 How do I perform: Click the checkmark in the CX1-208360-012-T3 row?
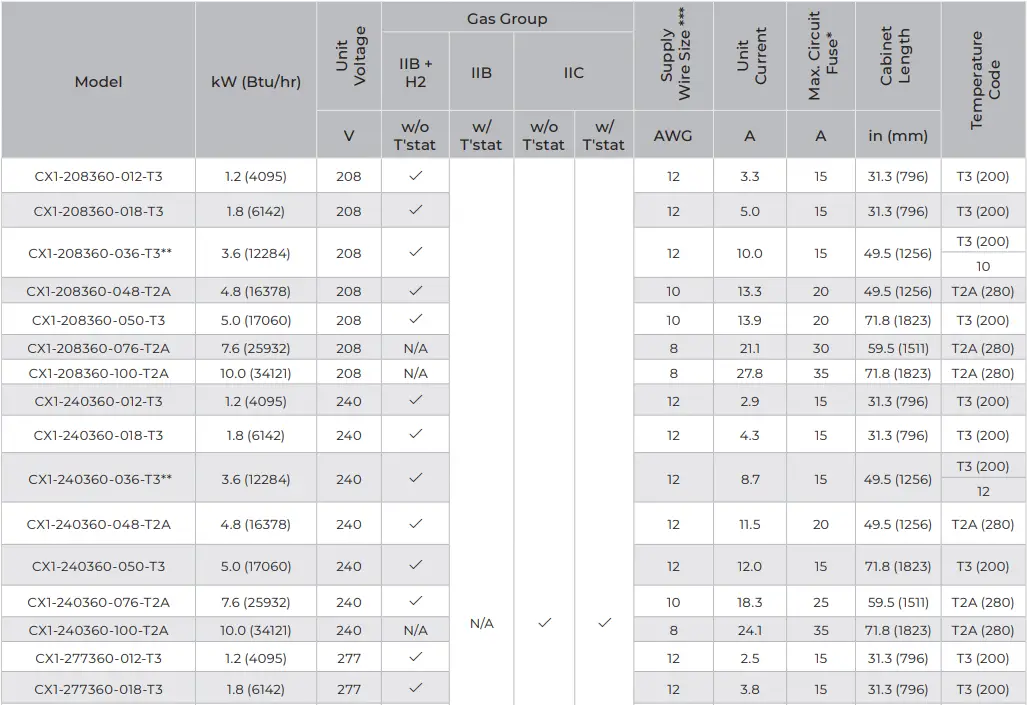[x=415, y=175]
